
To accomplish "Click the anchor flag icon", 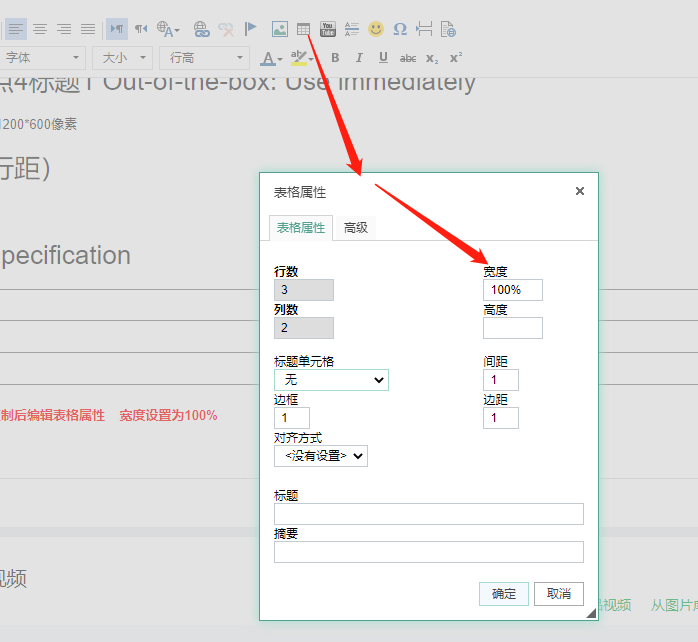I will pos(251,29).
